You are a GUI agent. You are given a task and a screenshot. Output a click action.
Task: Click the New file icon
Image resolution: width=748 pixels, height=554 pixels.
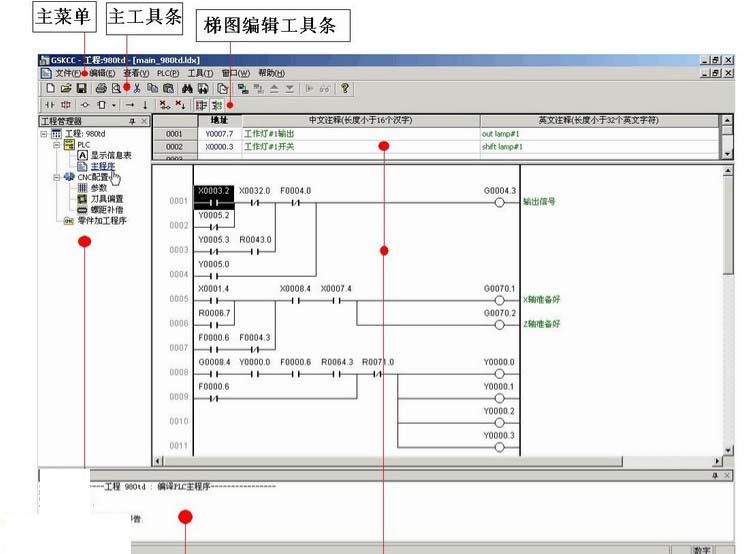coord(51,88)
